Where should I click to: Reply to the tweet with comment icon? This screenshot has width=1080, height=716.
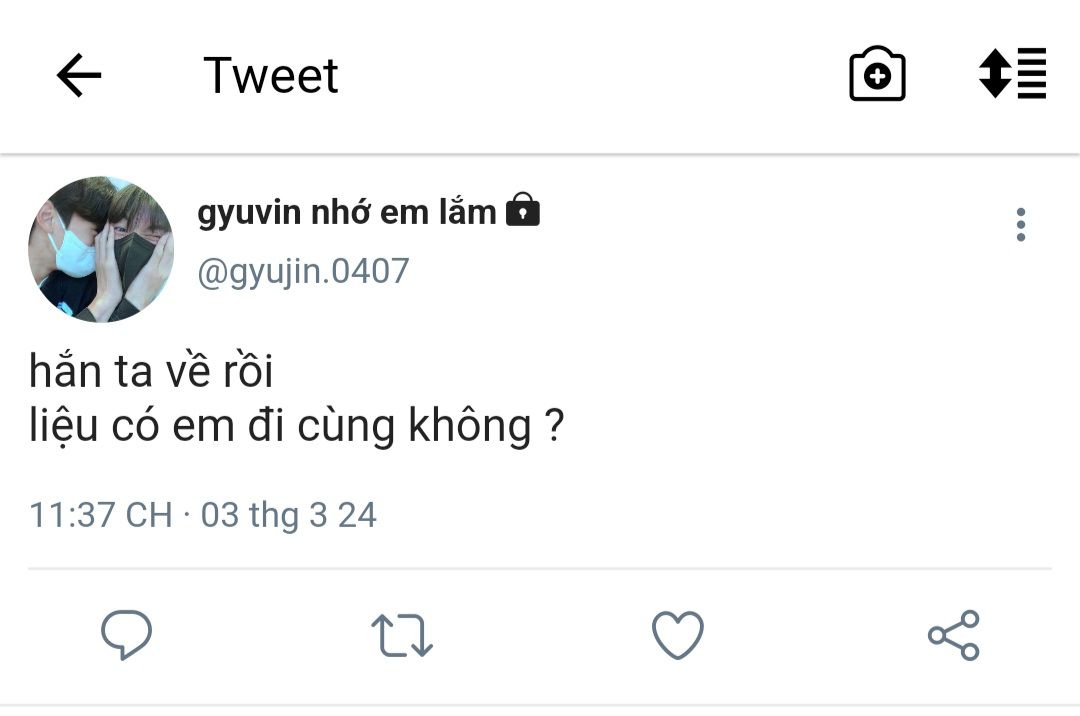(127, 635)
